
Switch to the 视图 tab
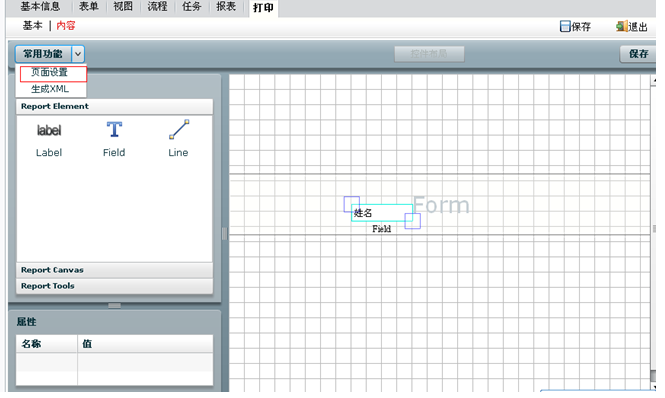coord(123,6)
